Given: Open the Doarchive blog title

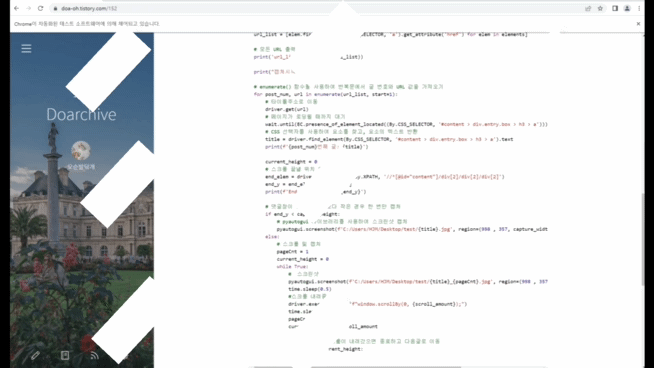Looking at the screenshot, I should click(x=81, y=114).
